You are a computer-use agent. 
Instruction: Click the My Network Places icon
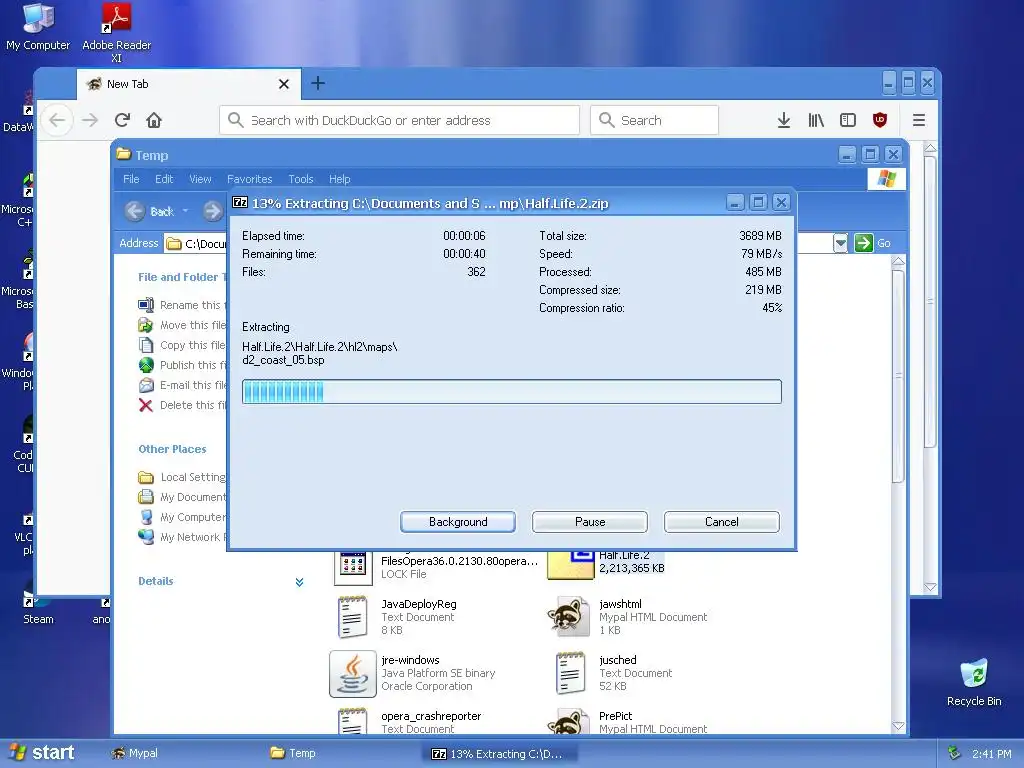coord(146,537)
